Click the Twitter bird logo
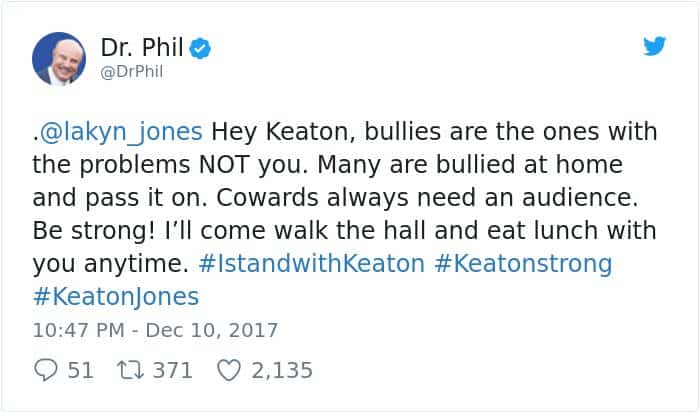This screenshot has height=413, width=700. click(x=653, y=47)
